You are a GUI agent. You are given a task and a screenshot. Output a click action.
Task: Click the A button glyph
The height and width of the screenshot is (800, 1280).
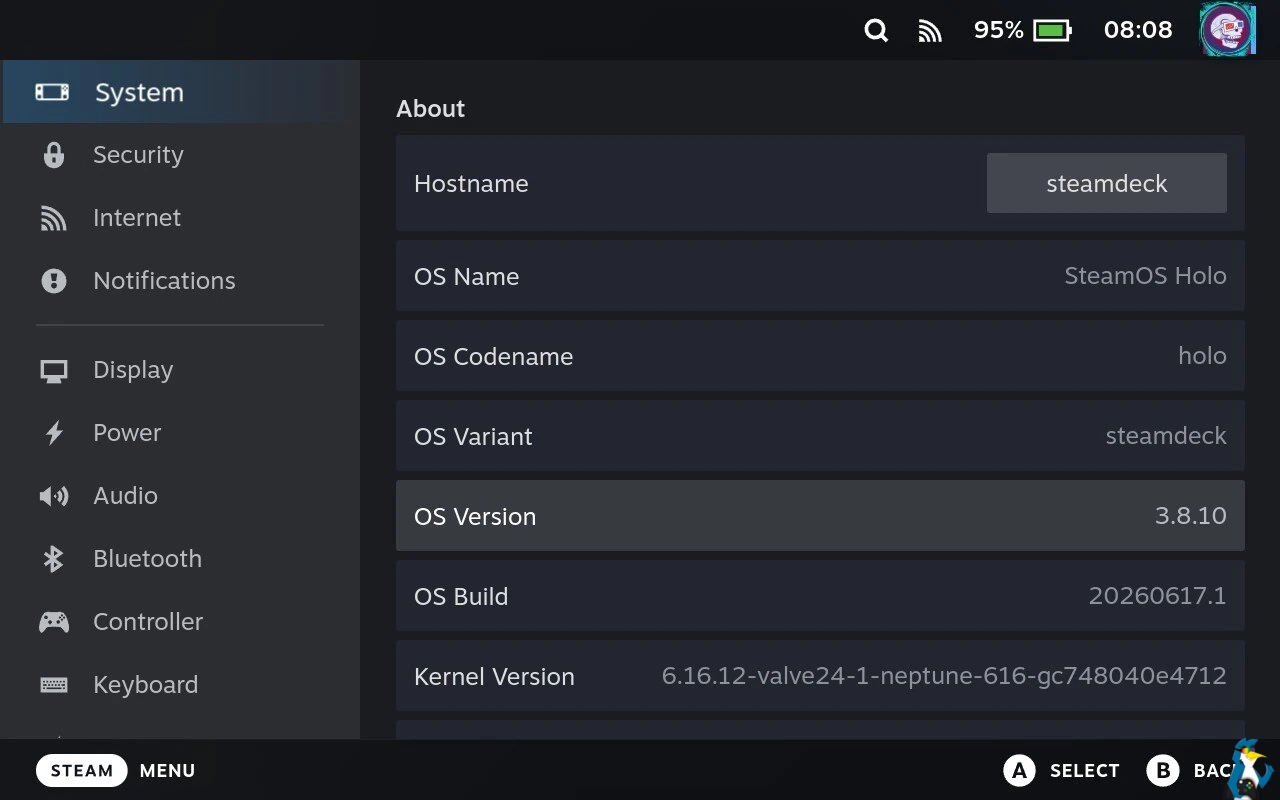pyautogui.click(x=1019, y=770)
